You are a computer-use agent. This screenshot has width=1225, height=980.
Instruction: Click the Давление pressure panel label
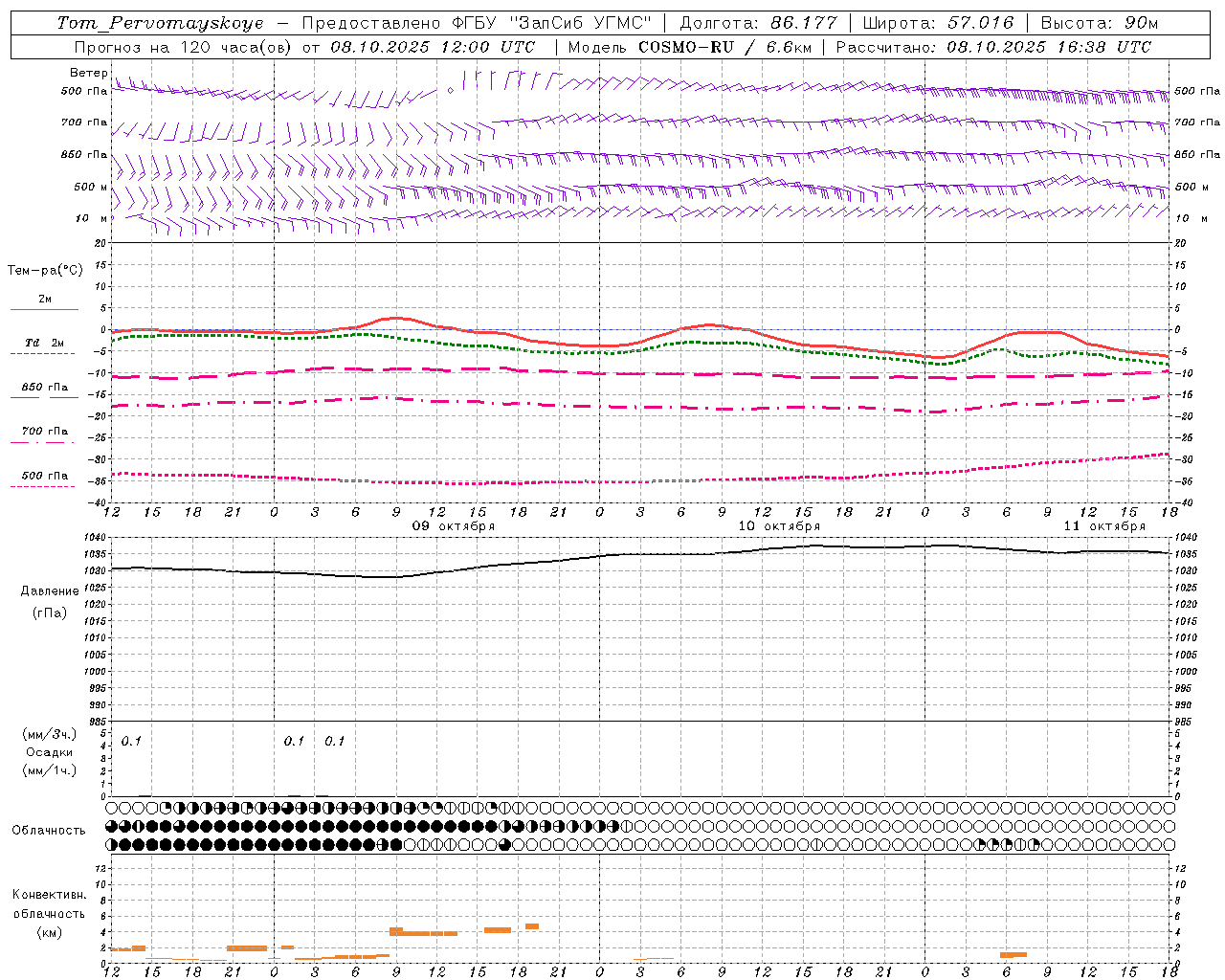click(50, 591)
